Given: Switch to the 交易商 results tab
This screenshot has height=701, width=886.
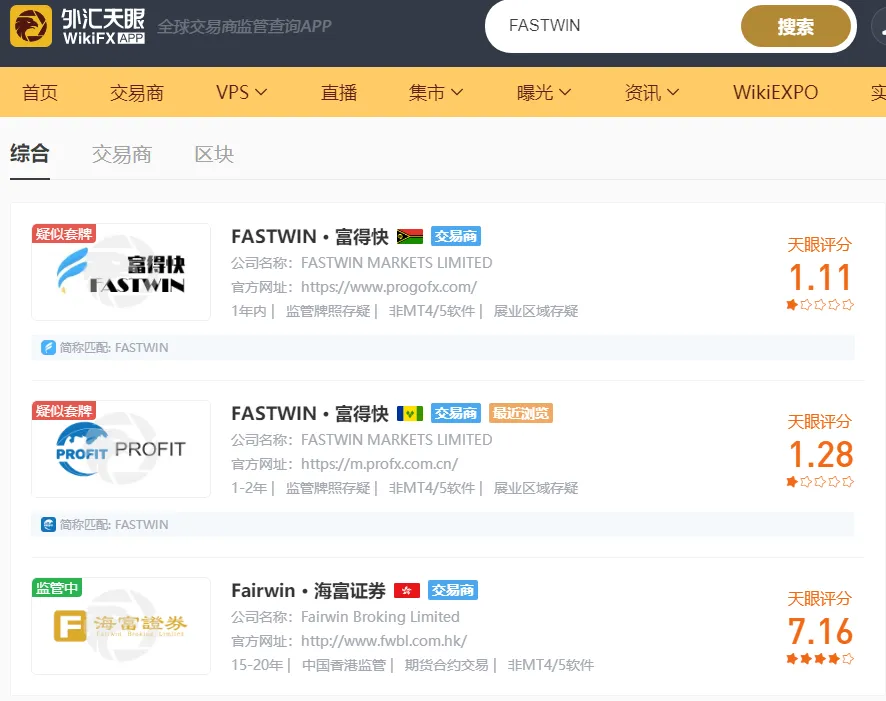Looking at the screenshot, I should pyautogui.click(x=121, y=154).
